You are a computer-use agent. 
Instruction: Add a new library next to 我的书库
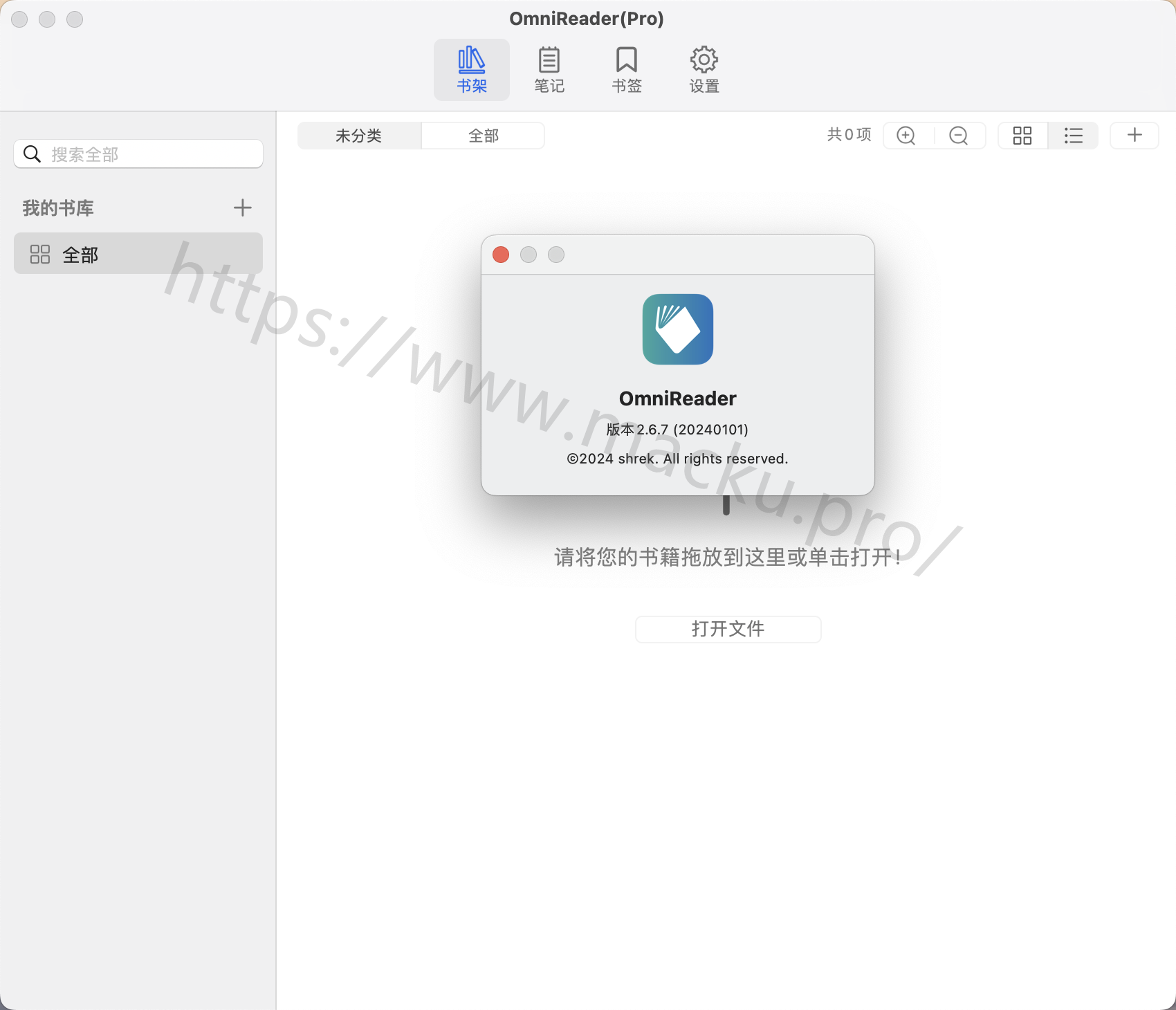click(x=243, y=208)
